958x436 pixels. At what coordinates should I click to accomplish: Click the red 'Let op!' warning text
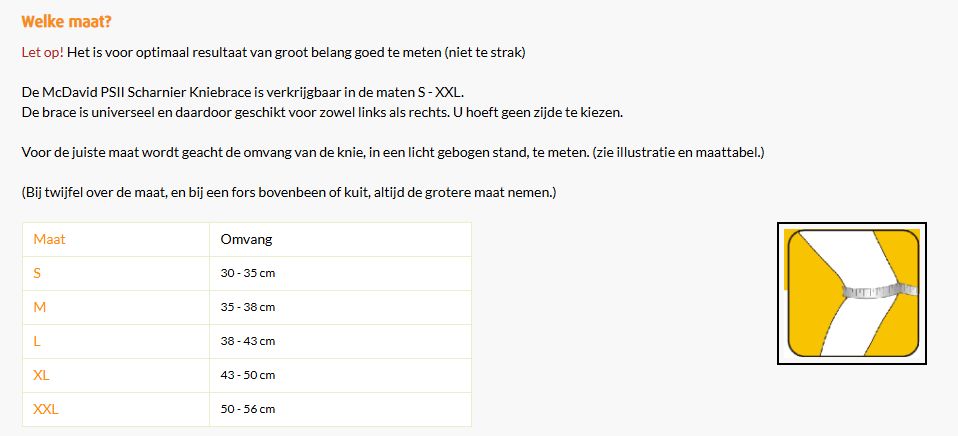[x=41, y=52]
